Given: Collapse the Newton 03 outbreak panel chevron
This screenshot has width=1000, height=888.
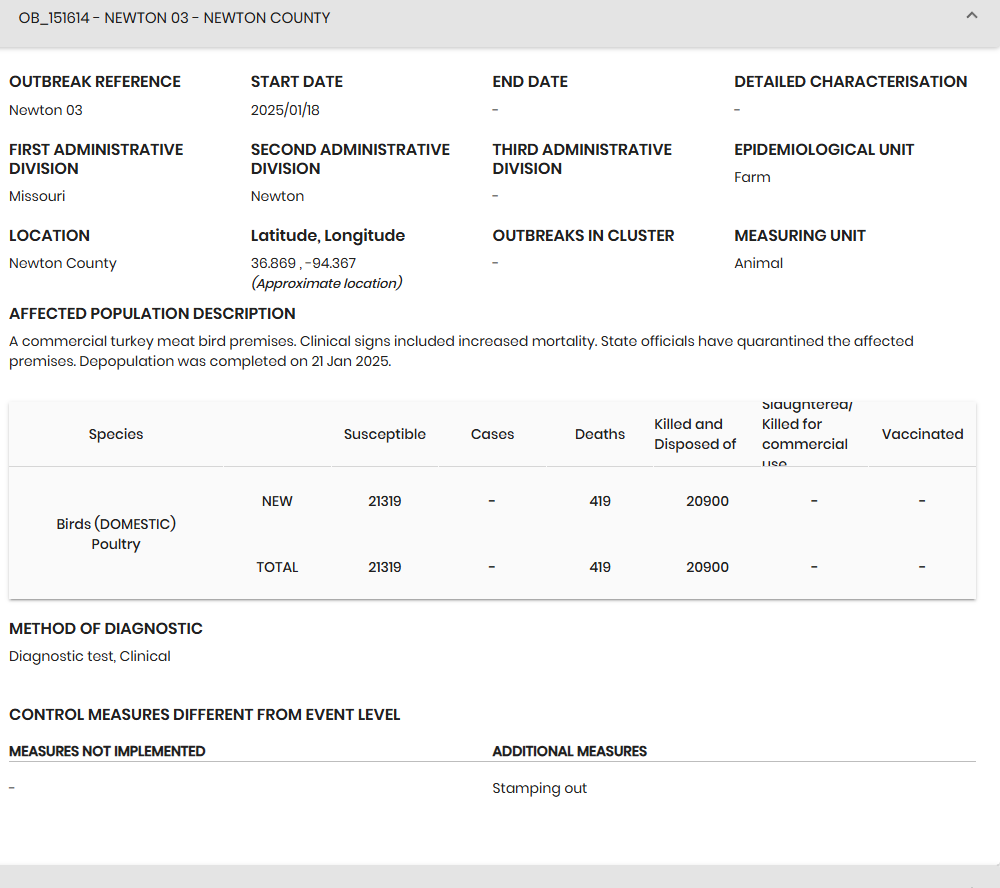Looking at the screenshot, I should 971,16.
